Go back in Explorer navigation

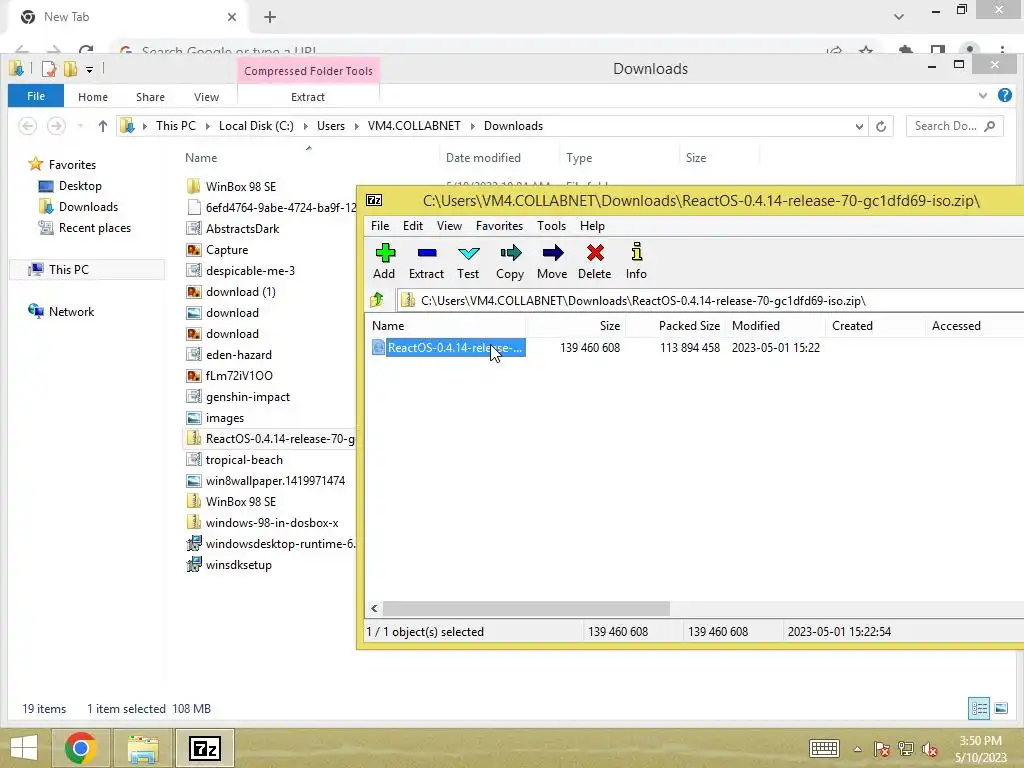pyautogui.click(x=27, y=125)
